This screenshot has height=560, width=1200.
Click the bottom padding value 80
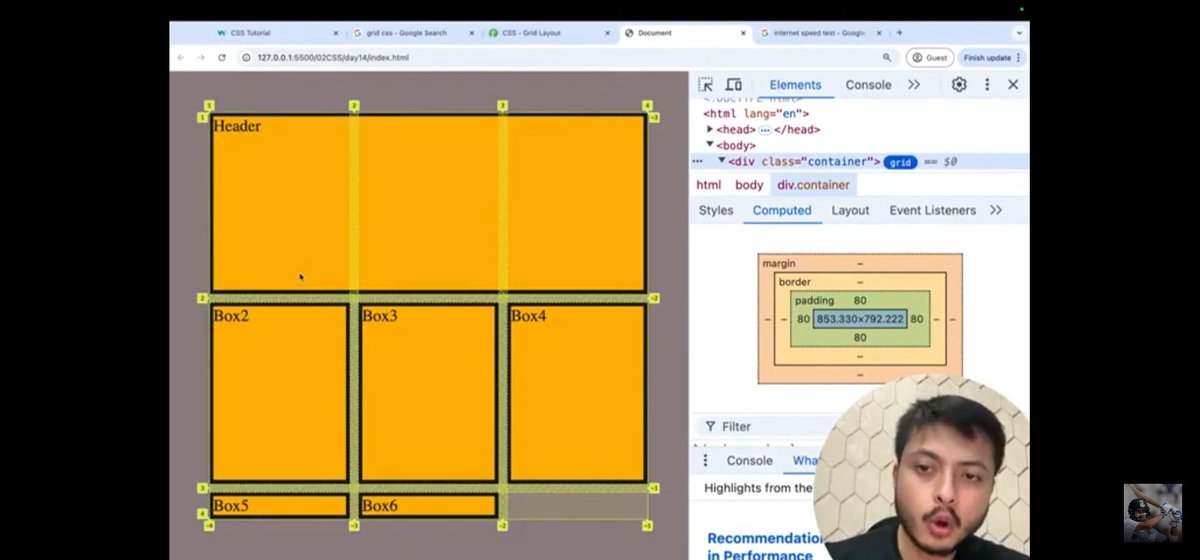pyautogui.click(x=860, y=338)
